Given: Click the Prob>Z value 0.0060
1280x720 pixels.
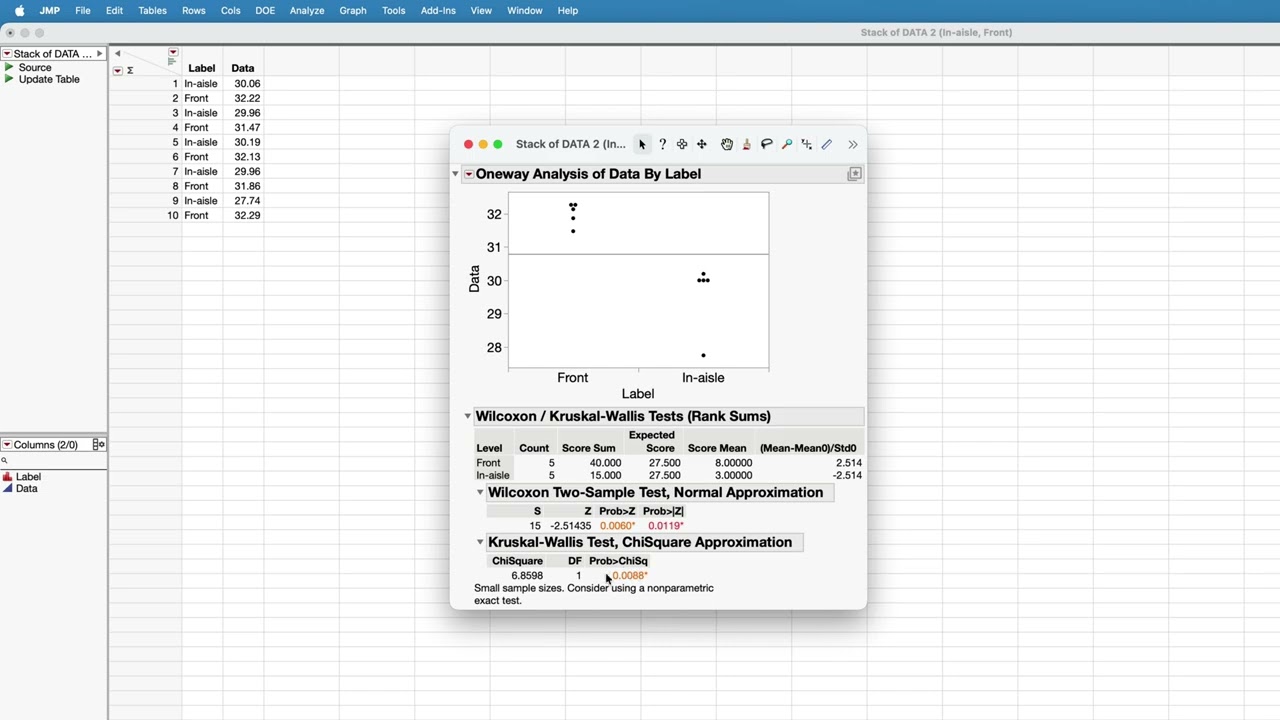Looking at the screenshot, I should click(617, 526).
